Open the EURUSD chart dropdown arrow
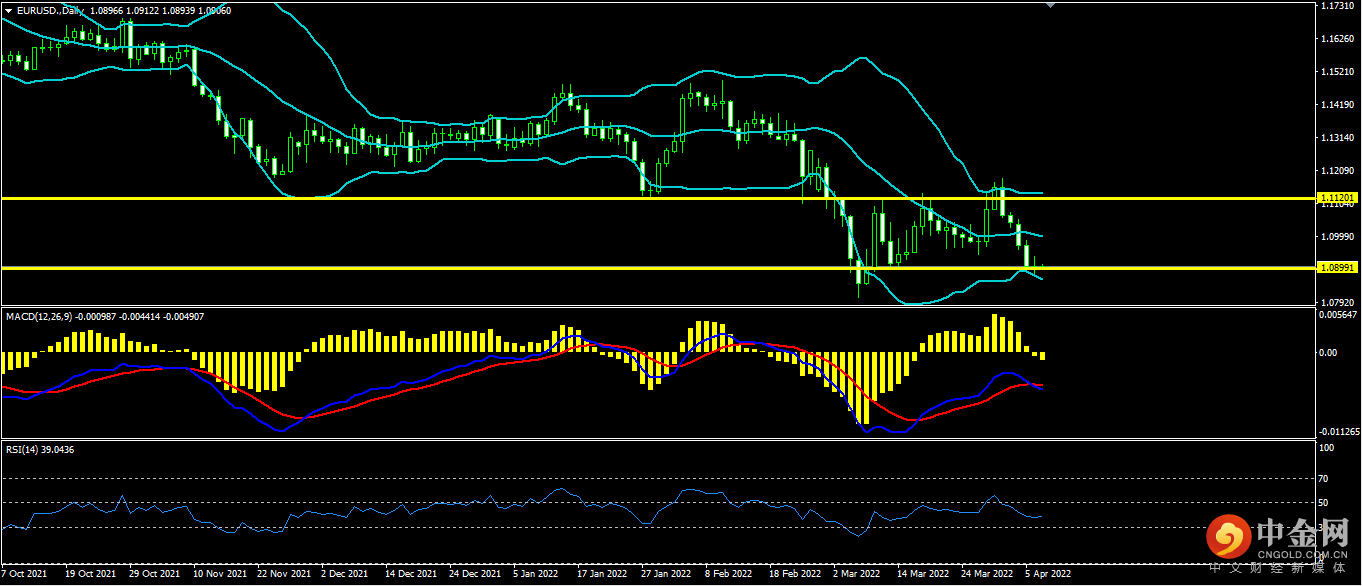 8,10
